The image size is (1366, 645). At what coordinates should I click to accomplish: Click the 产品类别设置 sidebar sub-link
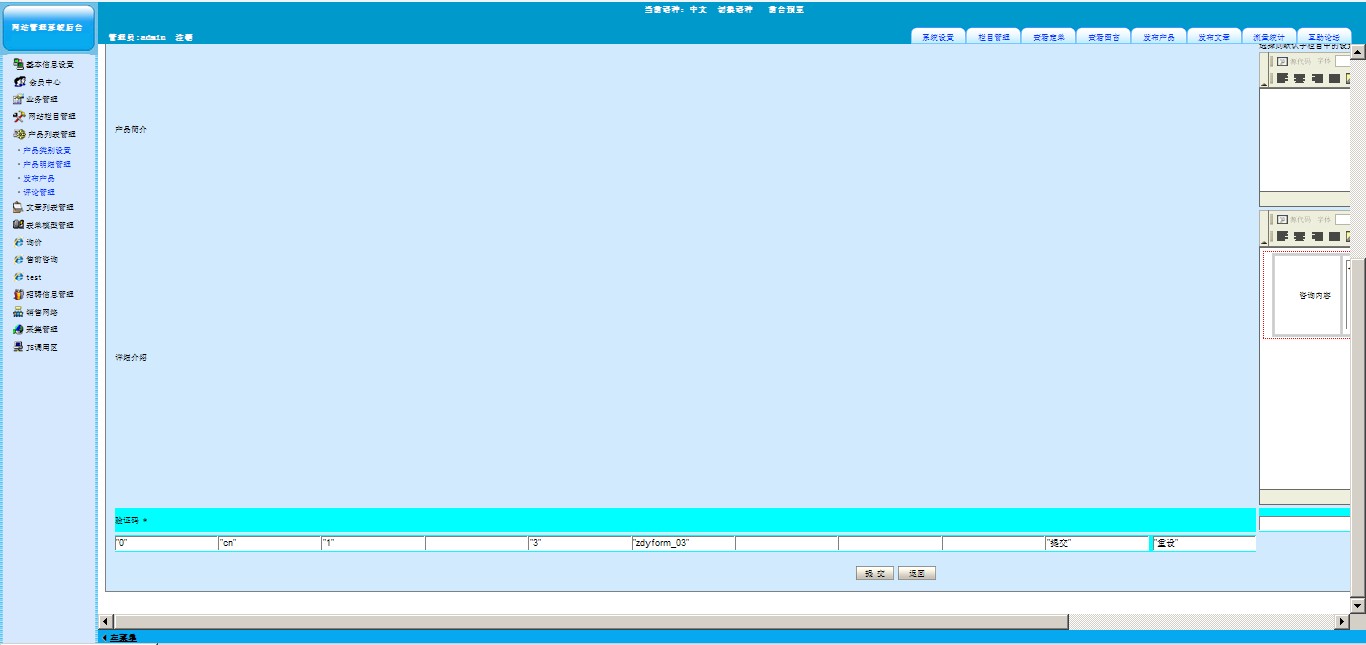(x=46, y=150)
